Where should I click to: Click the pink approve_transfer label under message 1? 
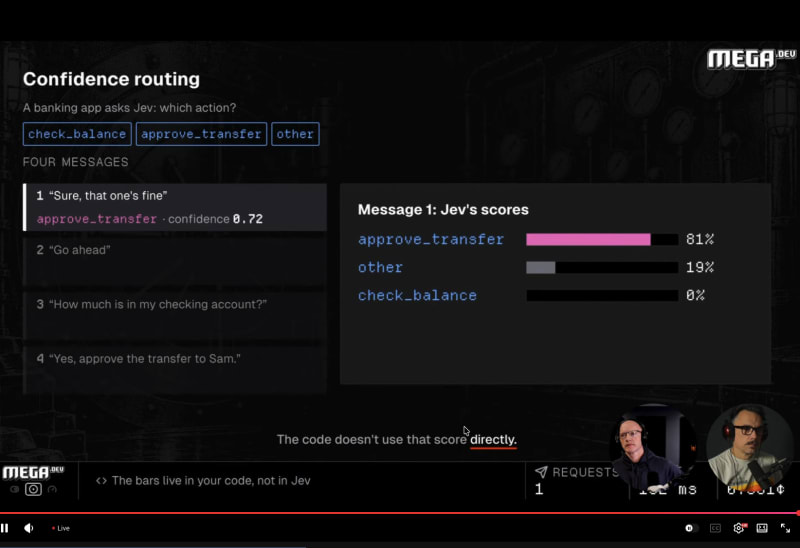pyautogui.click(x=97, y=219)
